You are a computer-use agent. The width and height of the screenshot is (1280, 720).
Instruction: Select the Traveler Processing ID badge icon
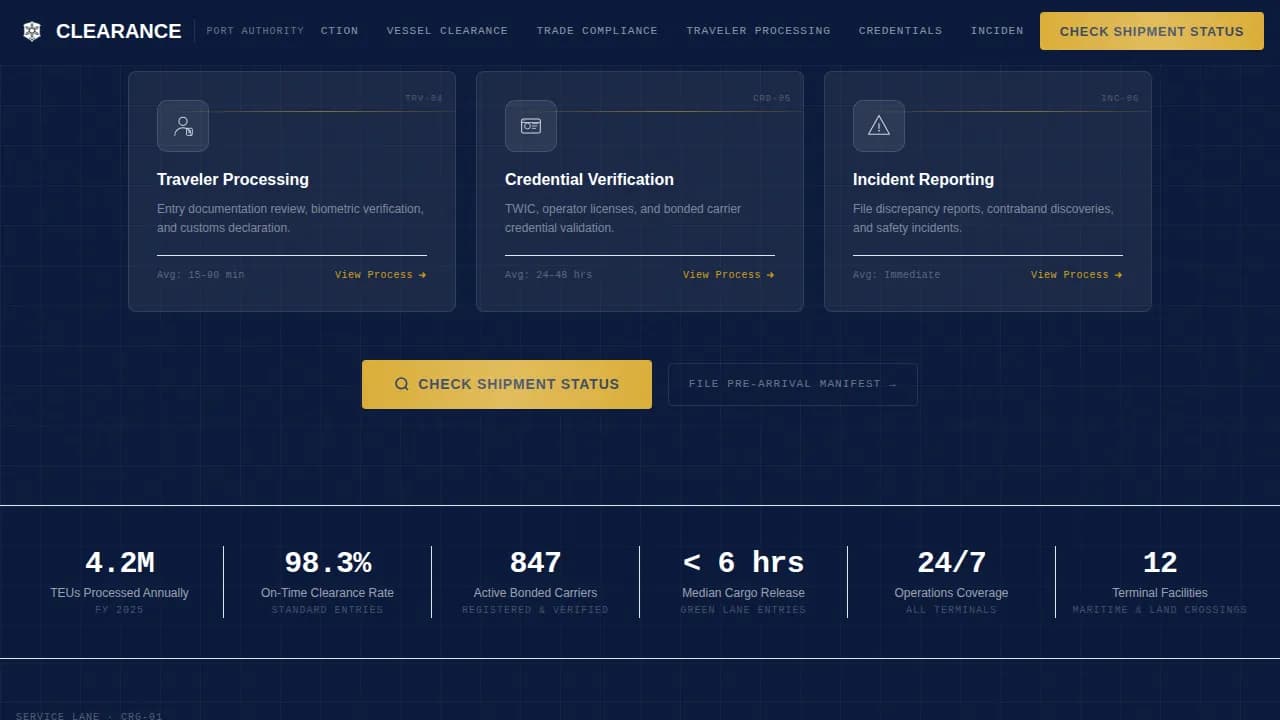[x=183, y=126]
